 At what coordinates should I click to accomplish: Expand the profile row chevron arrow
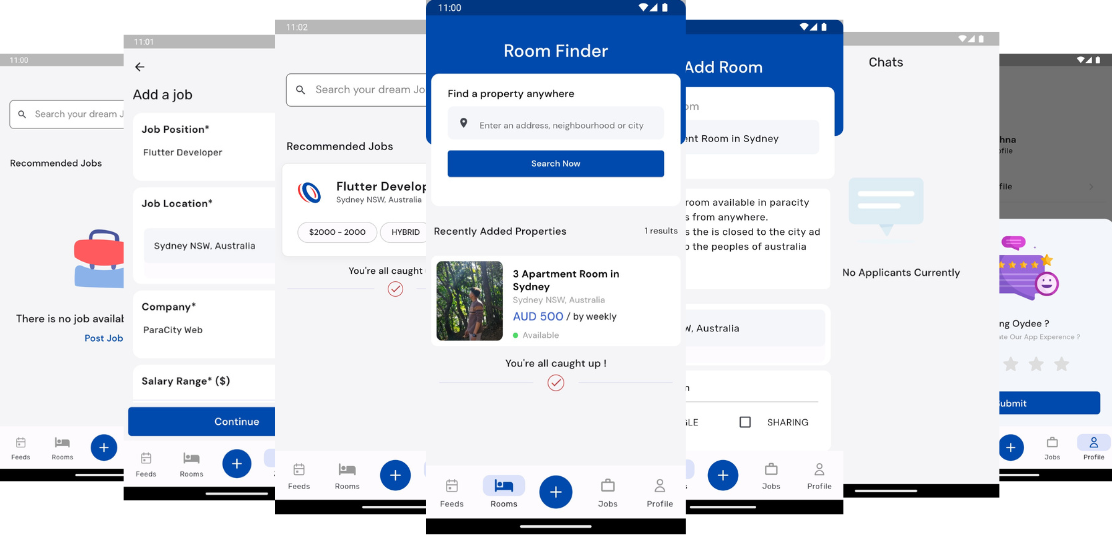click(1090, 186)
